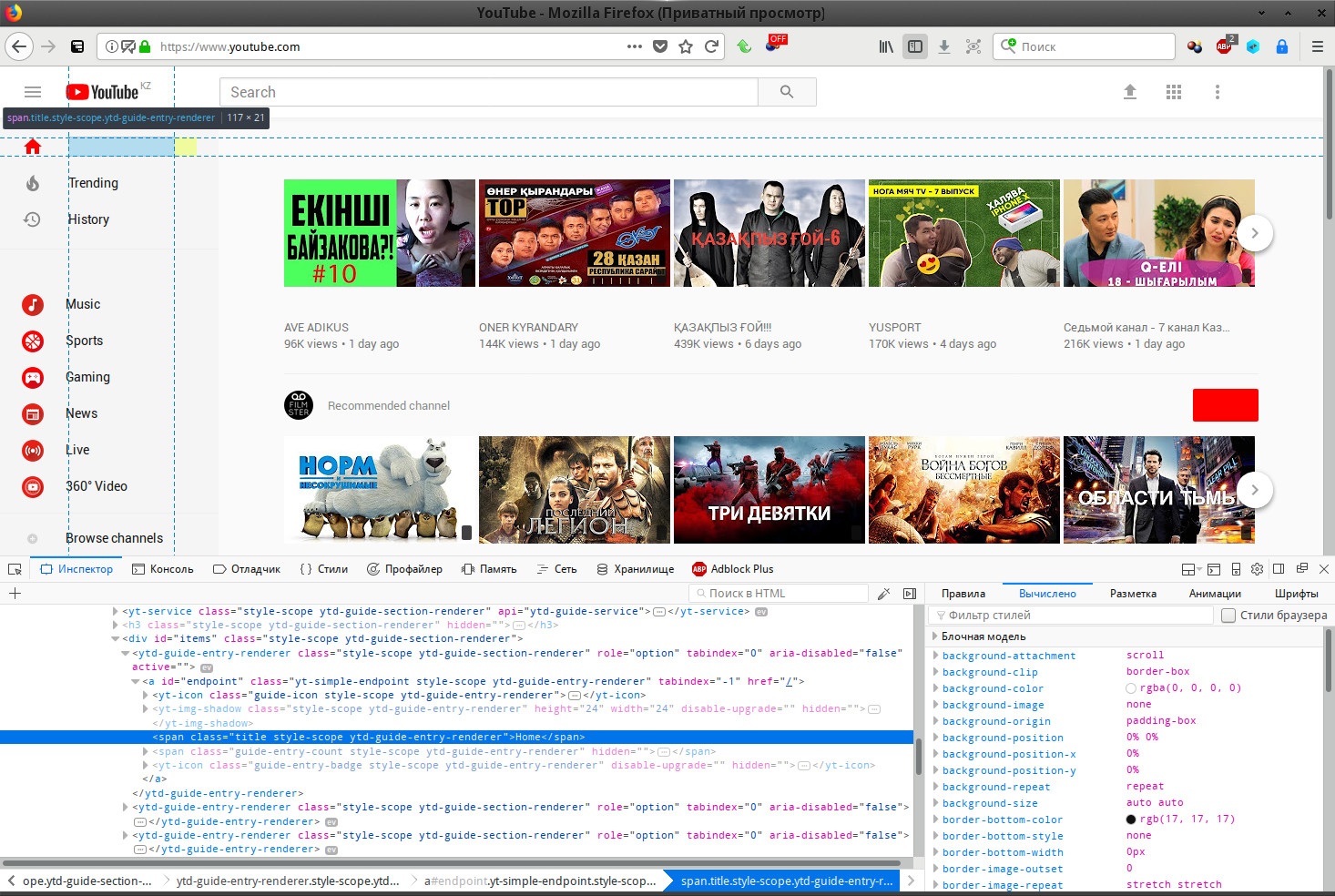Reload the page with refresh icon
This screenshot has width=1335, height=896.
(x=712, y=46)
